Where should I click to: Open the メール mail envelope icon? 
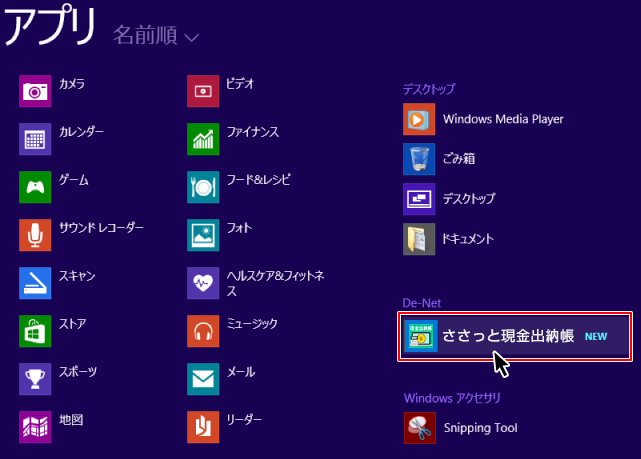coord(203,379)
